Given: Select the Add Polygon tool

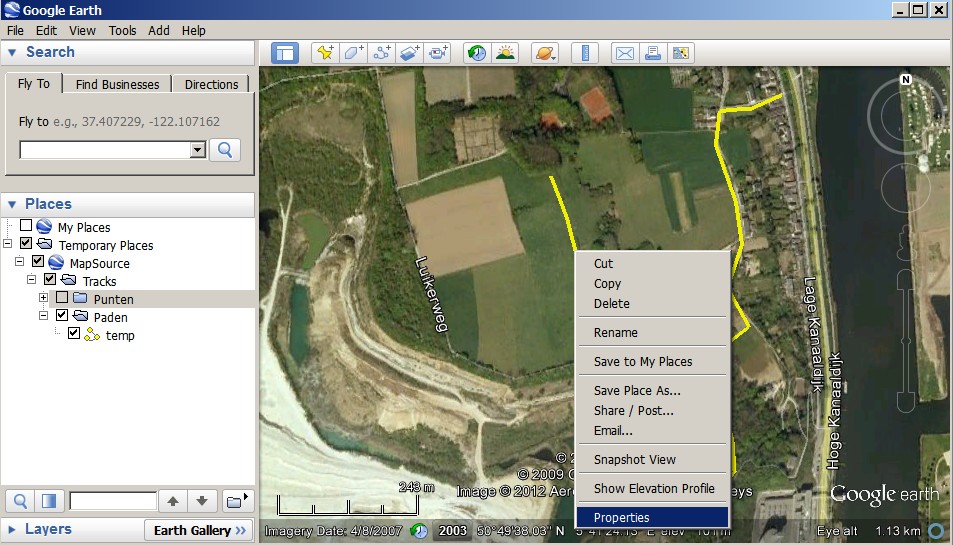Looking at the screenshot, I should click(x=354, y=53).
